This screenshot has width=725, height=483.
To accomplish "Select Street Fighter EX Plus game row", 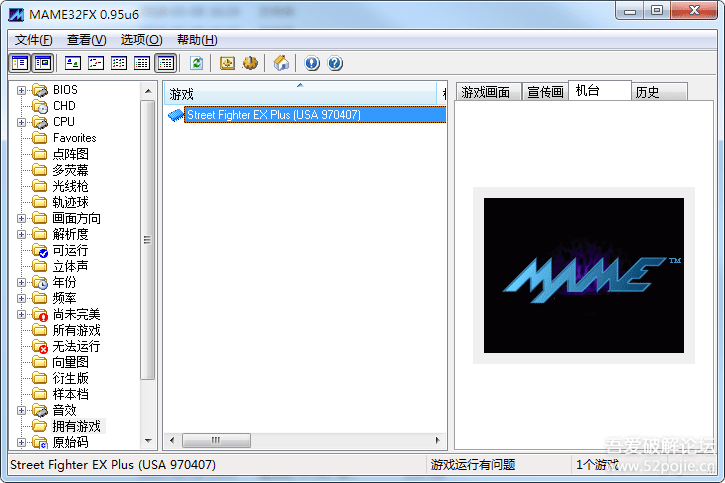I will pos(315,115).
